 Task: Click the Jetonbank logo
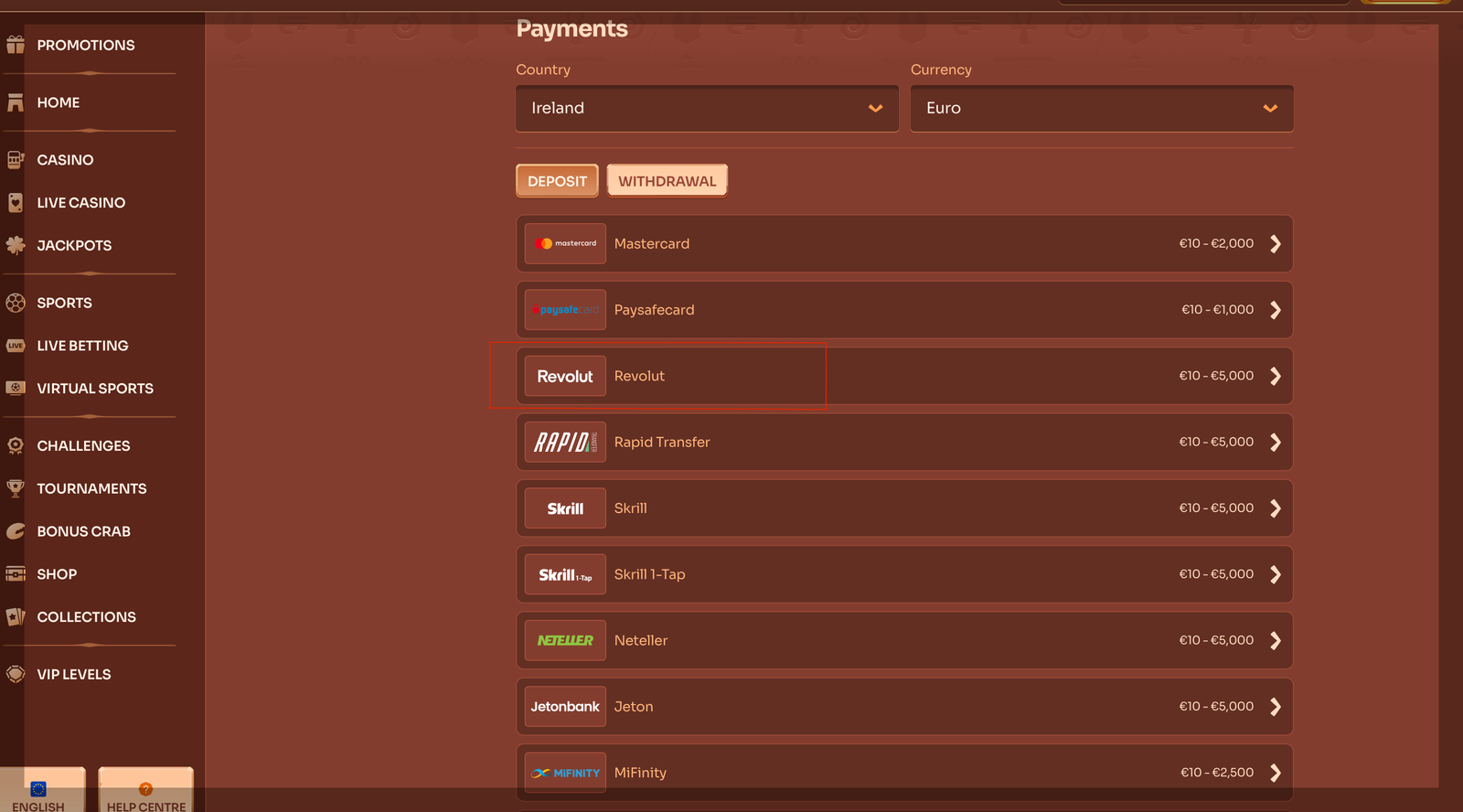coord(565,707)
